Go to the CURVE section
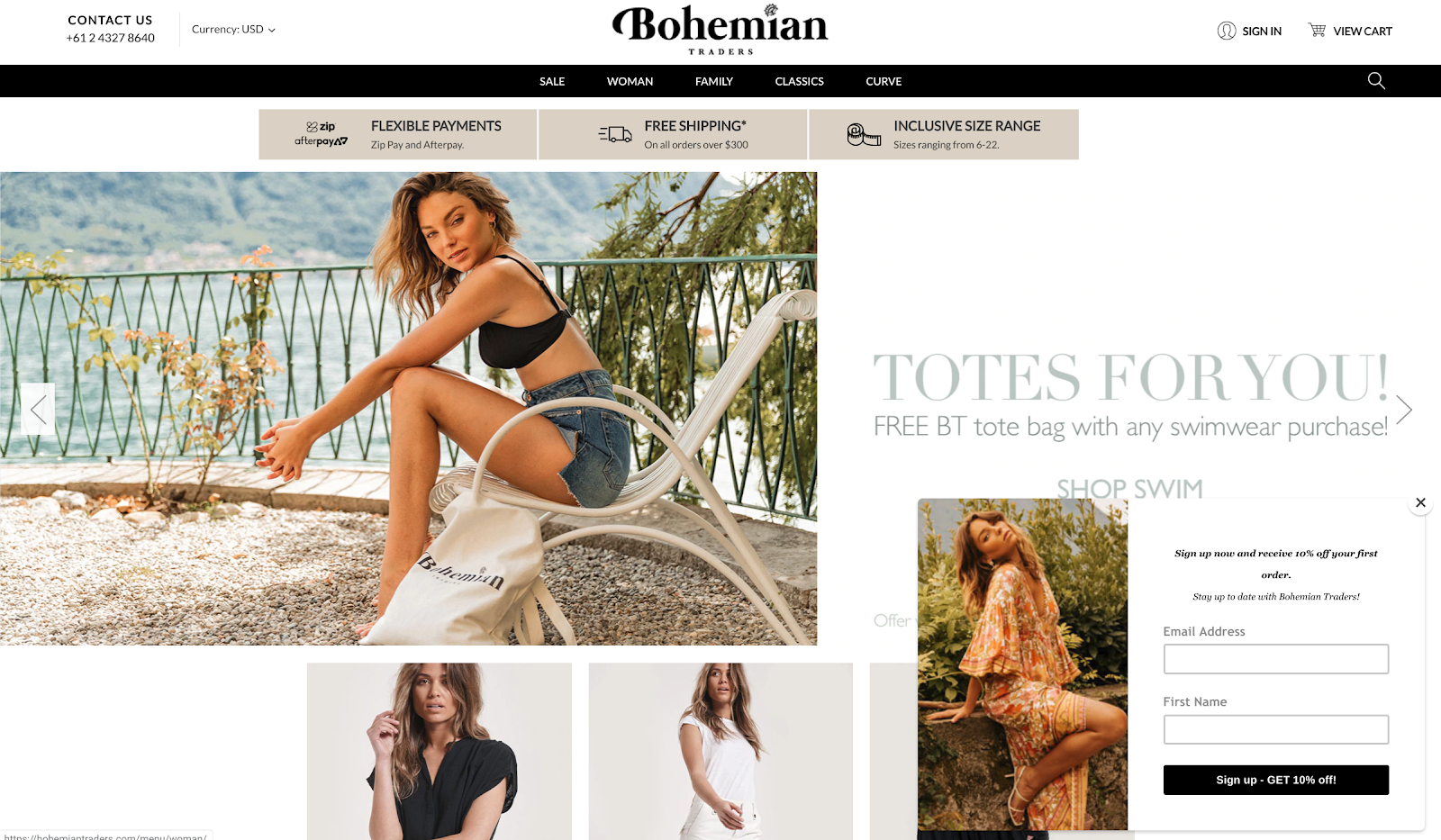 (884, 81)
